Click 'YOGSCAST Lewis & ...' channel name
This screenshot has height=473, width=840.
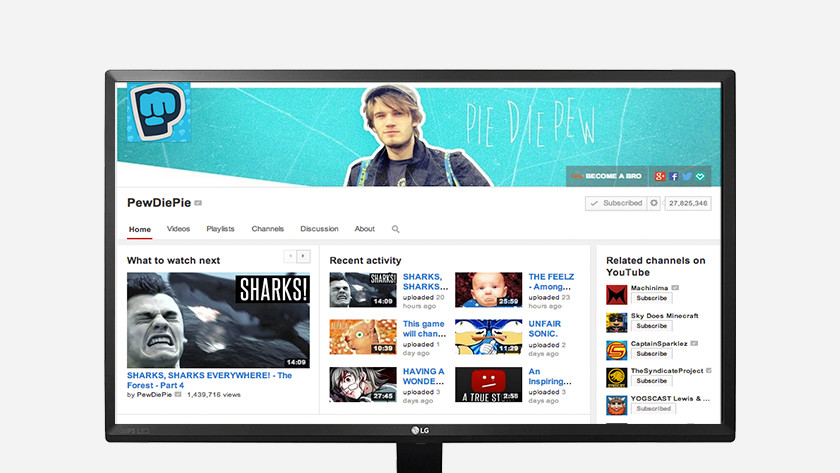click(670, 399)
